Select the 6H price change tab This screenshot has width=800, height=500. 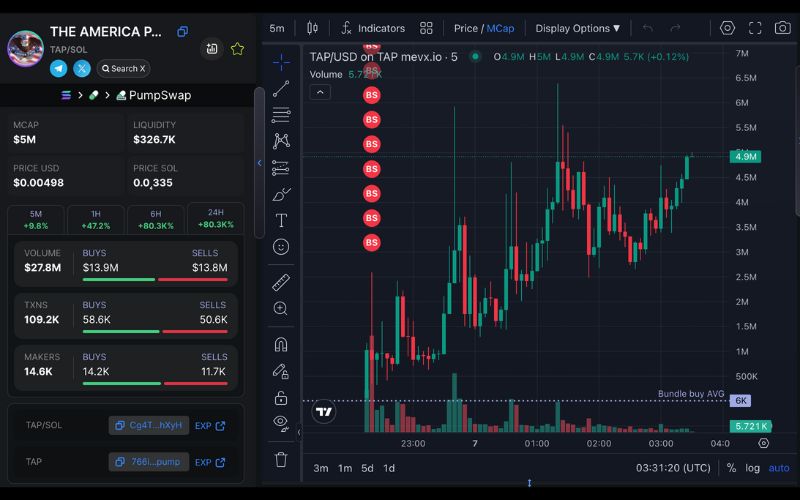[156, 219]
